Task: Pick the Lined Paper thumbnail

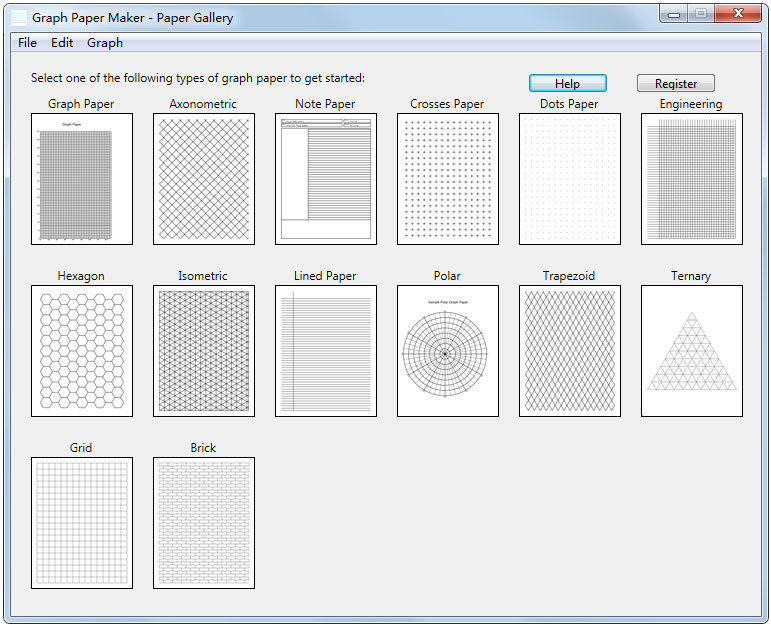Action: [x=326, y=351]
